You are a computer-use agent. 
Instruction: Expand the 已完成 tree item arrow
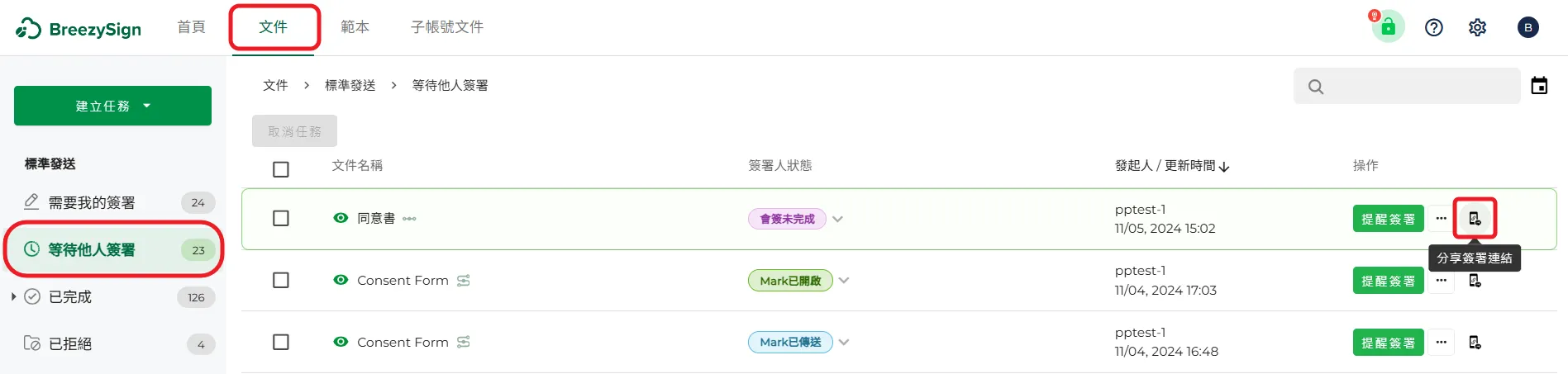click(x=13, y=296)
